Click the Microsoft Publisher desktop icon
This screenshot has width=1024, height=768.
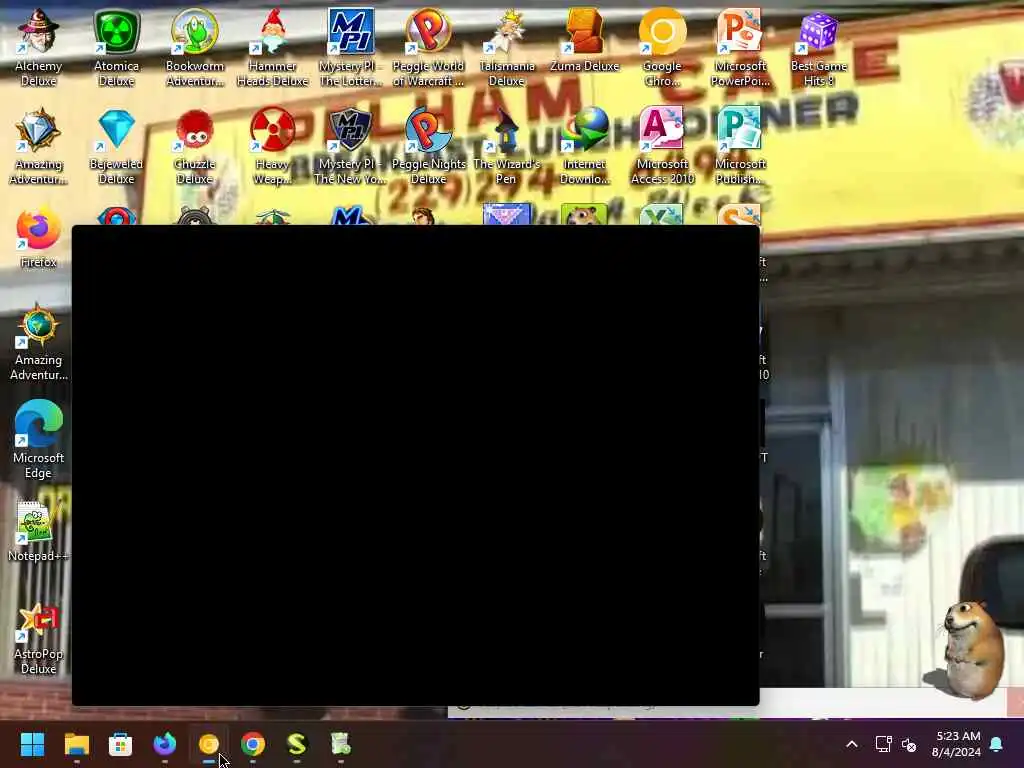[x=740, y=145]
